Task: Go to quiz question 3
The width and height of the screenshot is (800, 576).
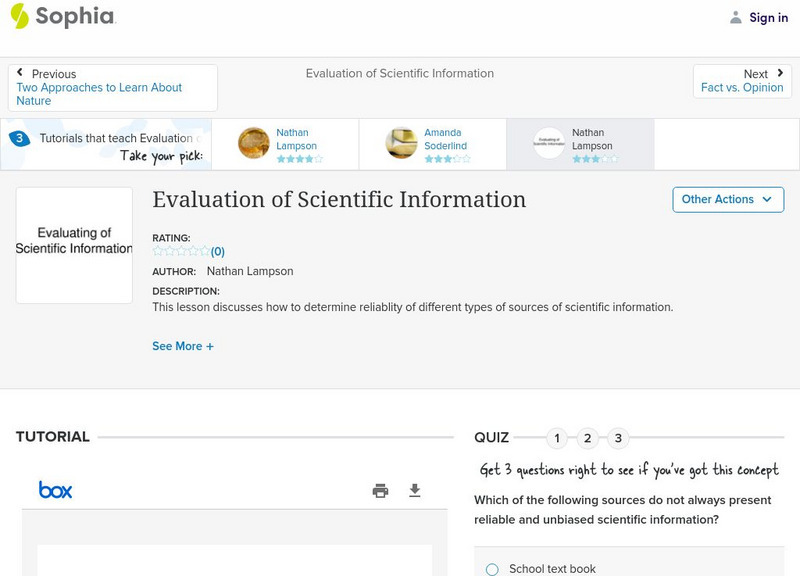Action: click(618, 438)
